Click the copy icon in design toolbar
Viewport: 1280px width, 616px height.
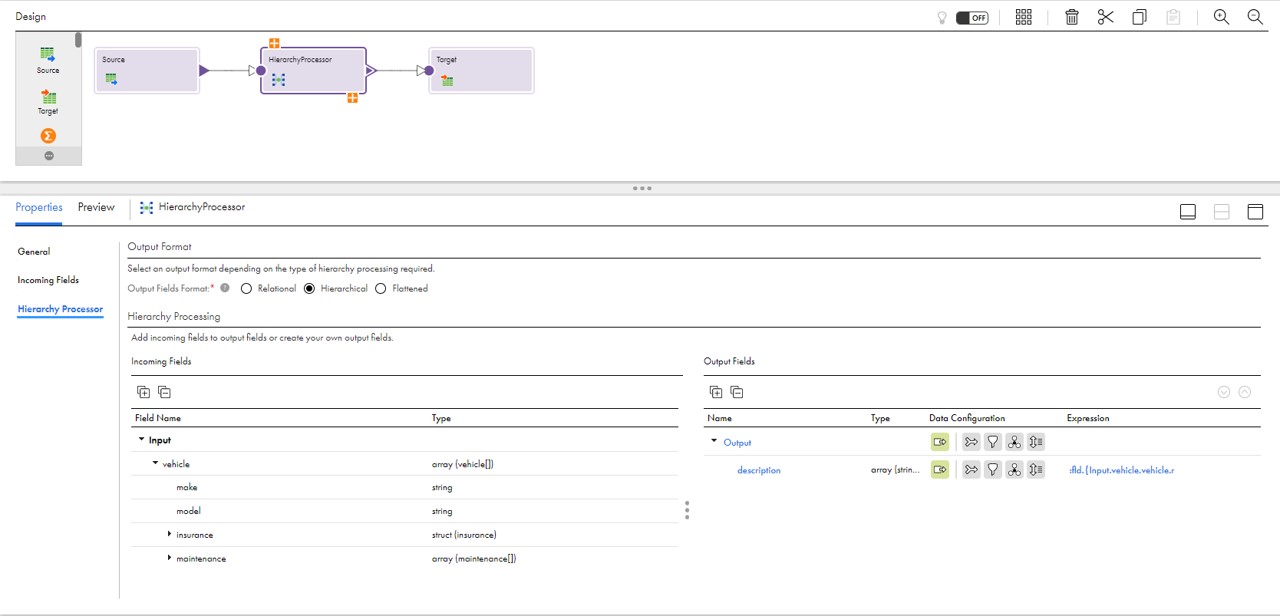pyautogui.click(x=1139, y=17)
